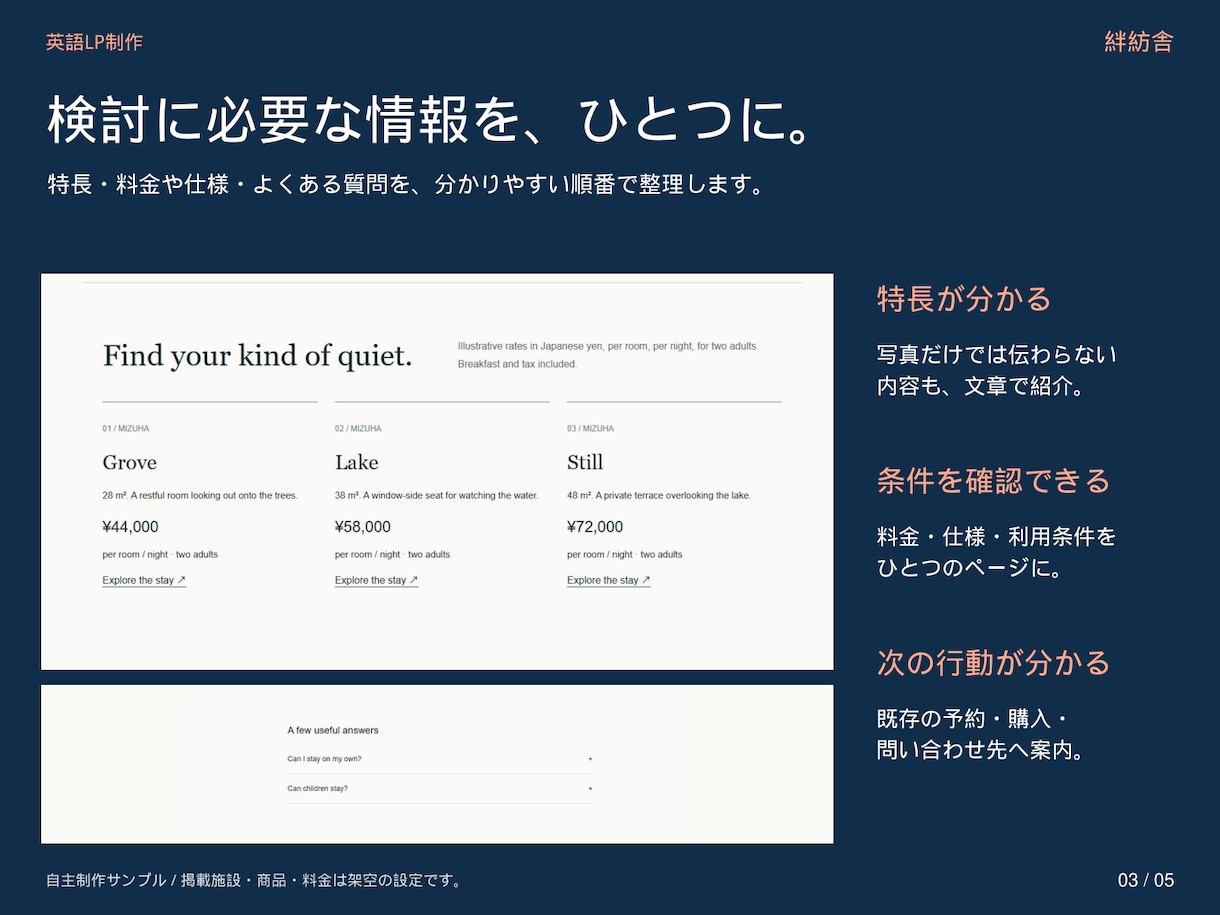Click the '写真だけでは伝わらない' paragraph

pos(997,371)
